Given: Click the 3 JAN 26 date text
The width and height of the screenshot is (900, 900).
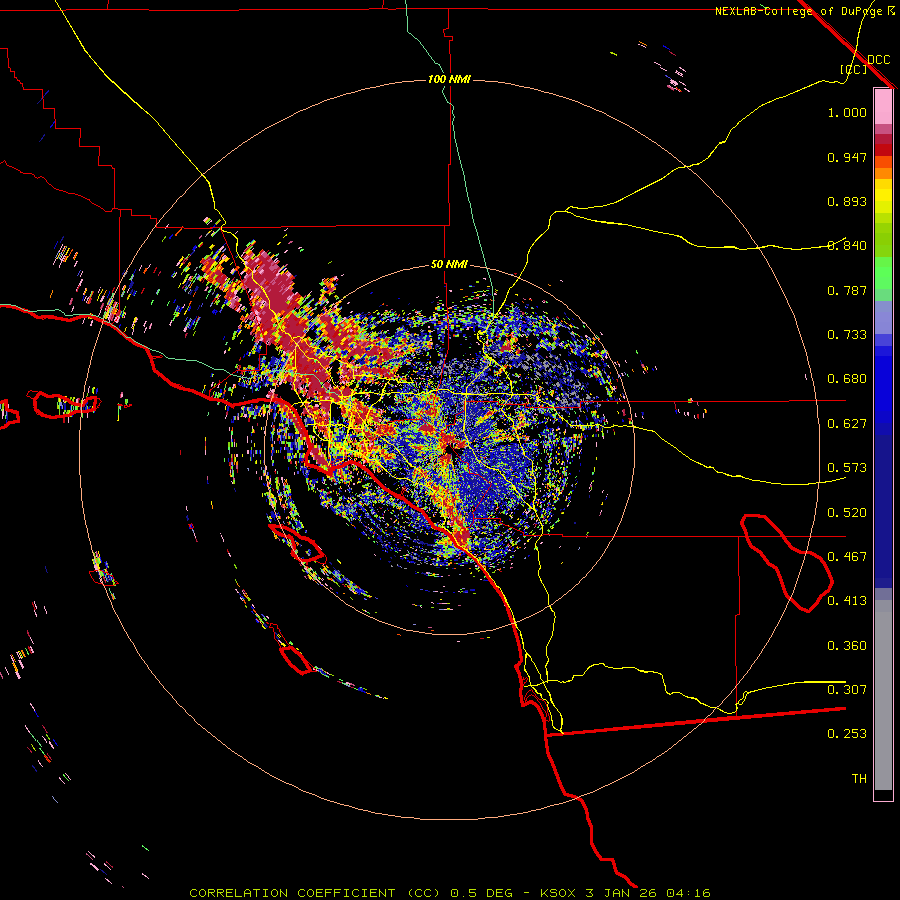Looking at the screenshot, I should 620,893.
